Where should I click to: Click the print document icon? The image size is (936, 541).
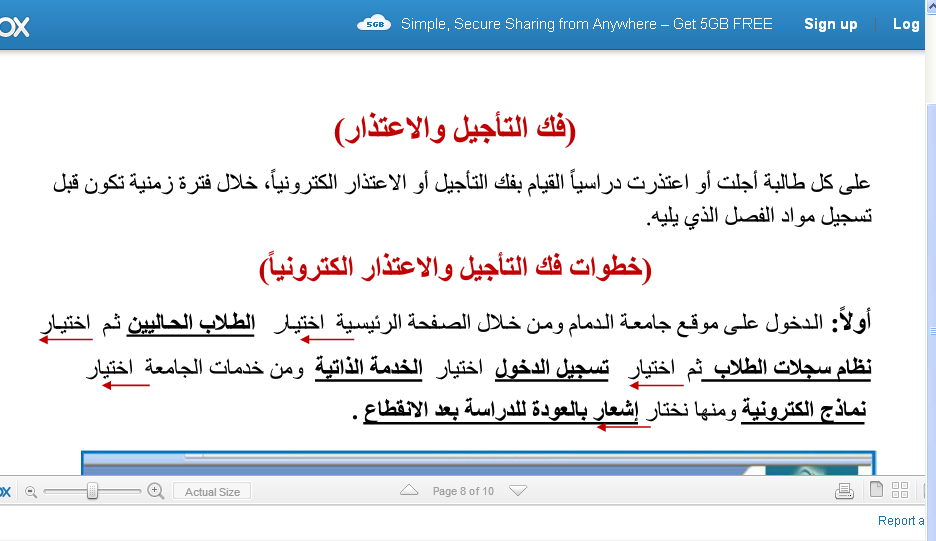point(844,491)
